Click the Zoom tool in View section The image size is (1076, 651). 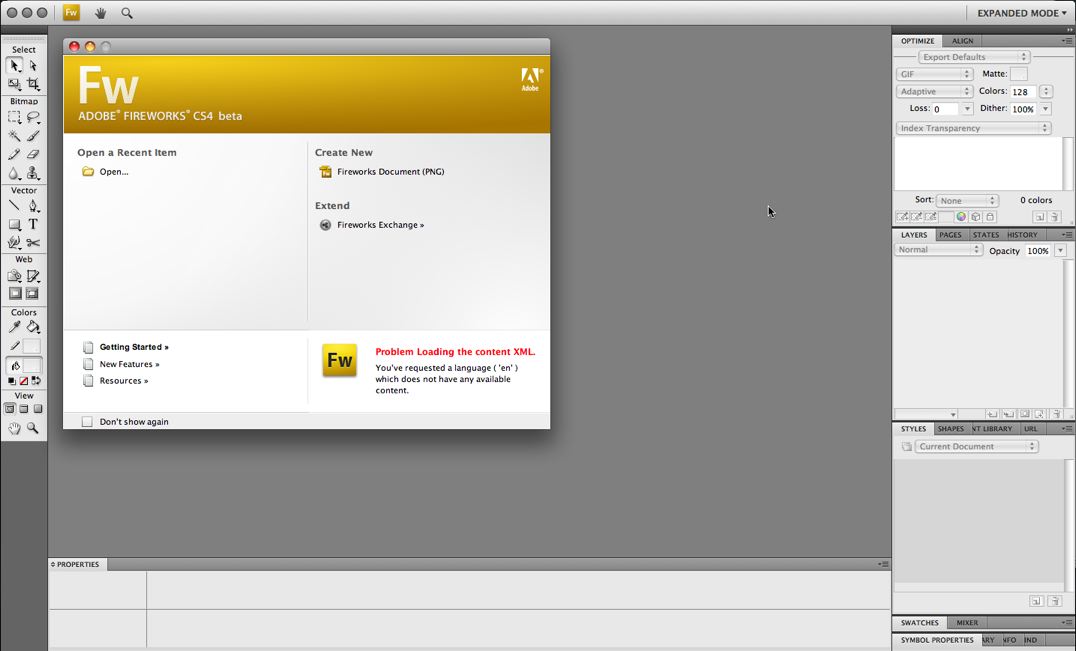33,428
